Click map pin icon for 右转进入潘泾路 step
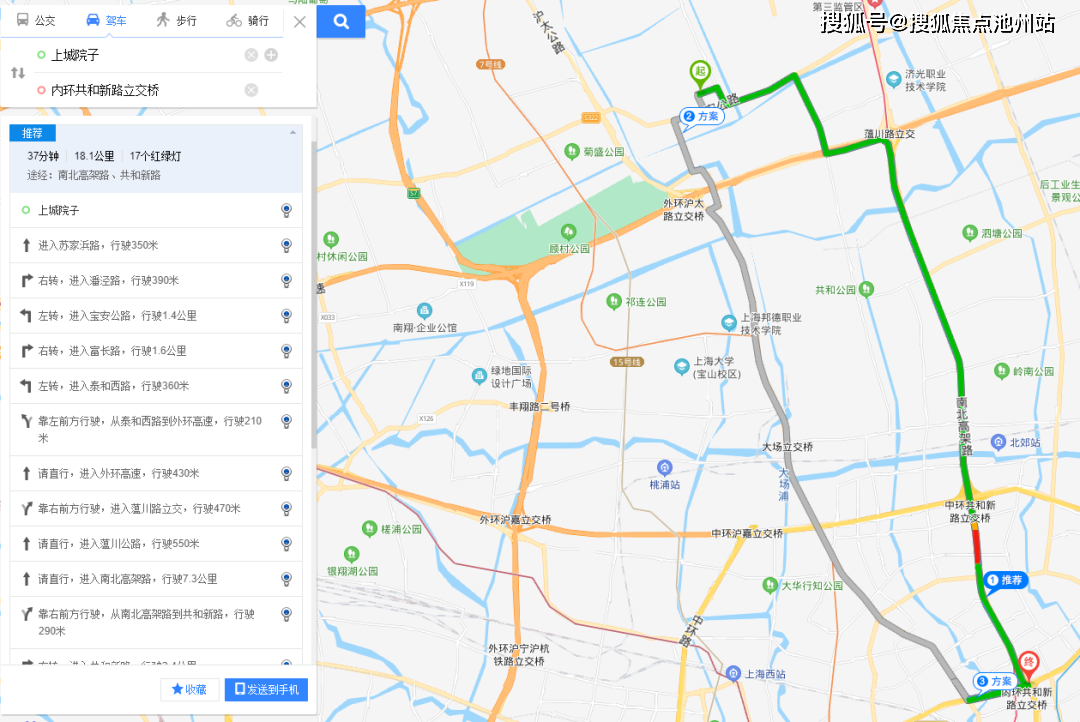 (287, 280)
